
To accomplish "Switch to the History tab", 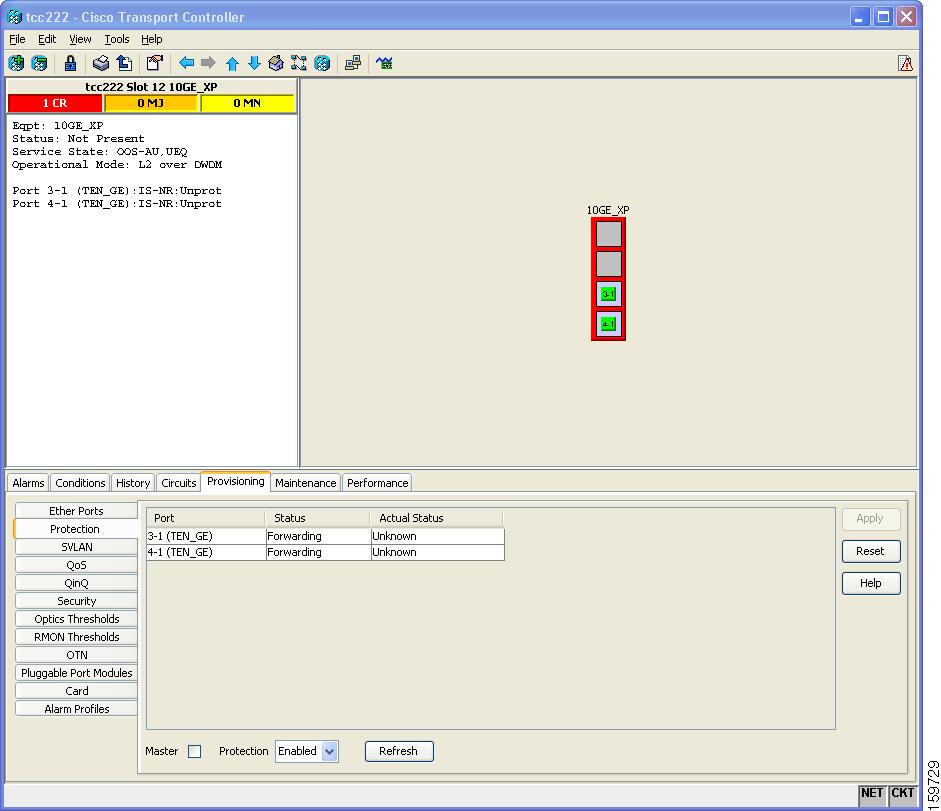I will (133, 483).
